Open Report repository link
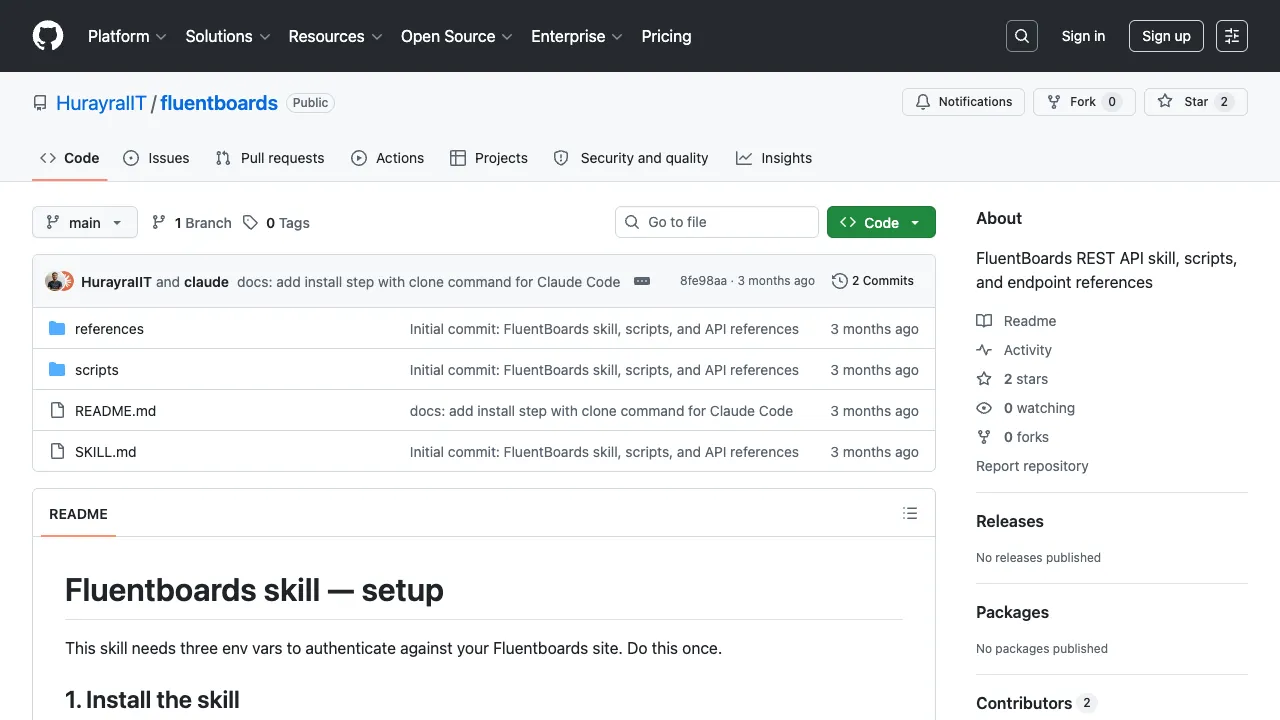The height and width of the screenshot is (720, 1280). 1032,466
